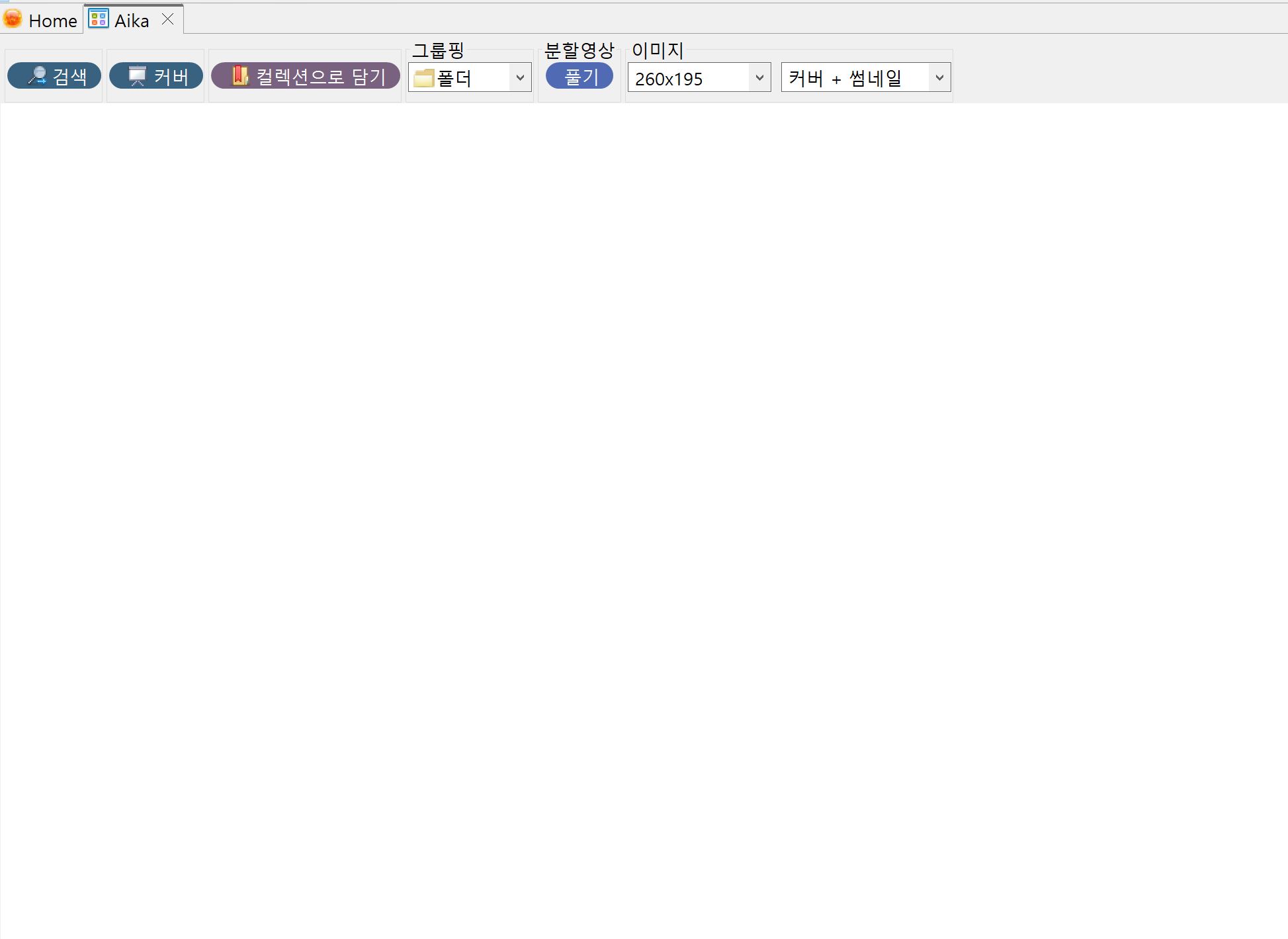Viewport: 1288px width, 939px height.
Task: Click the folder icon in 그룹핑 combo box
Action: point(423,78)
